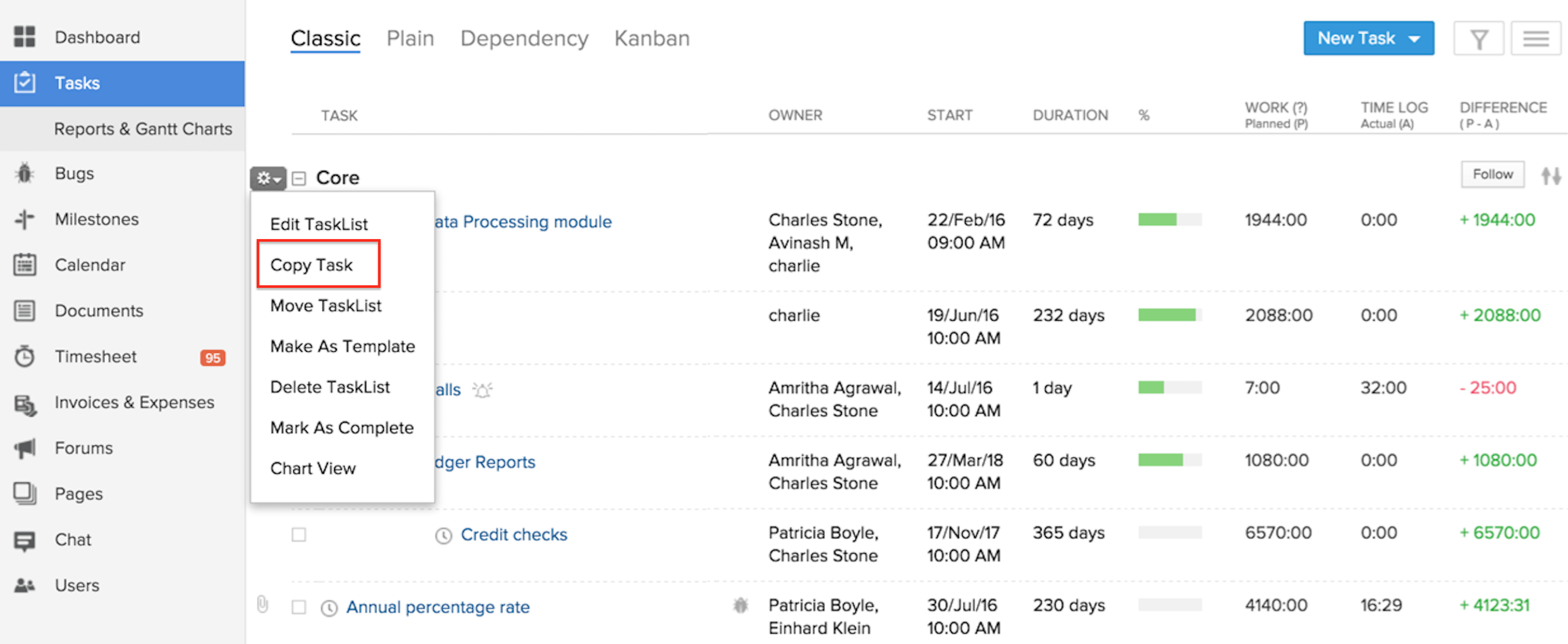Switch to the Kanban view tab
The width and height of the screenshot is (1568, 644).
(x=652, y=39)
